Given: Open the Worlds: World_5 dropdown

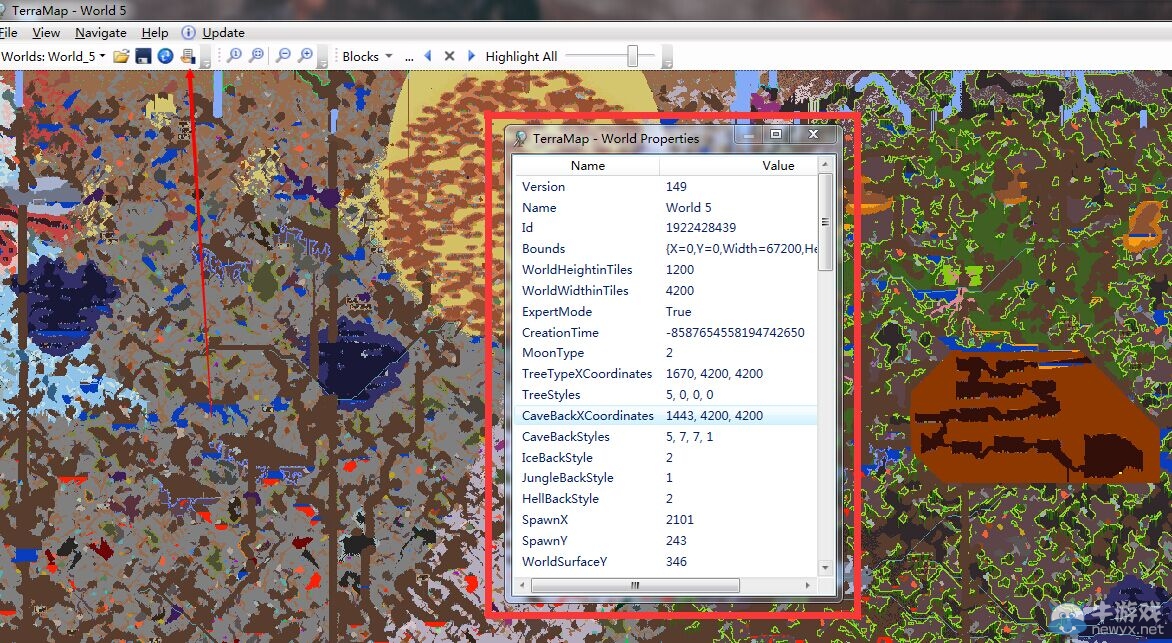Looking at the screenshot, I should (x=54, y=56).
